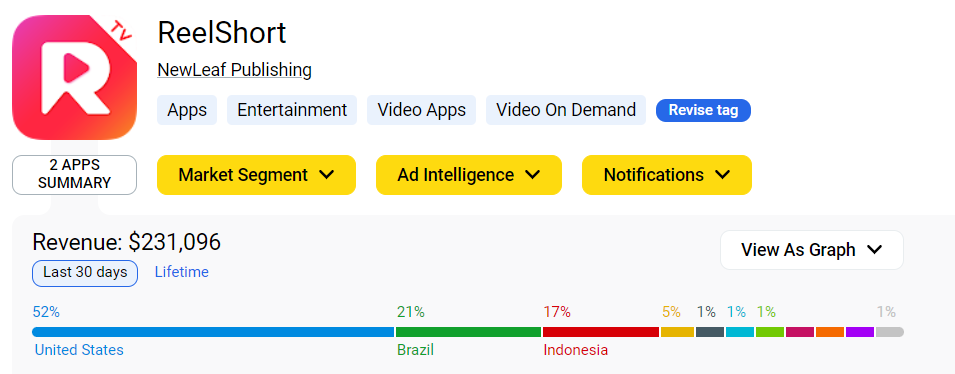Open the Notifications dropdown
The height and width of the screenshot is (374, 955).
(x=667, y=175)
